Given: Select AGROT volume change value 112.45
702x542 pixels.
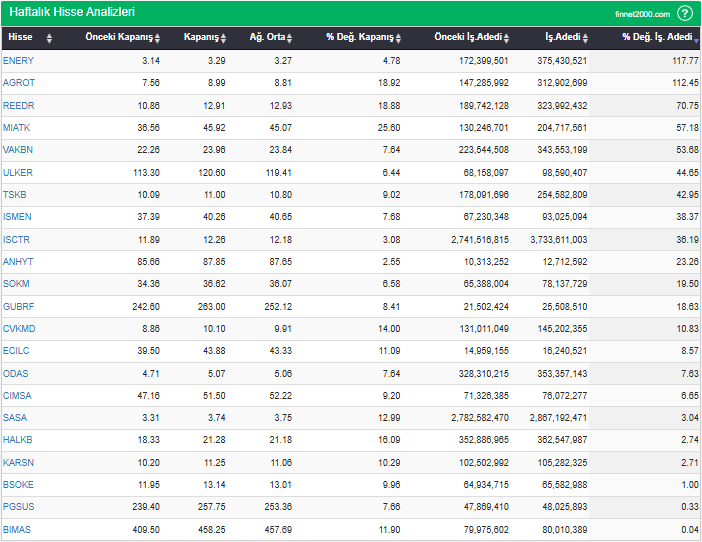Looking at the screenshot, I should [685, 83].
